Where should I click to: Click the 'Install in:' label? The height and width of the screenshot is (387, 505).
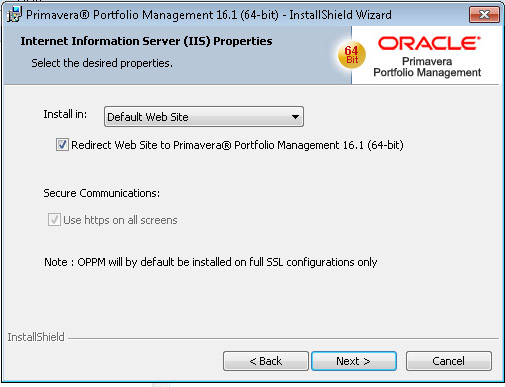point(65,114)
